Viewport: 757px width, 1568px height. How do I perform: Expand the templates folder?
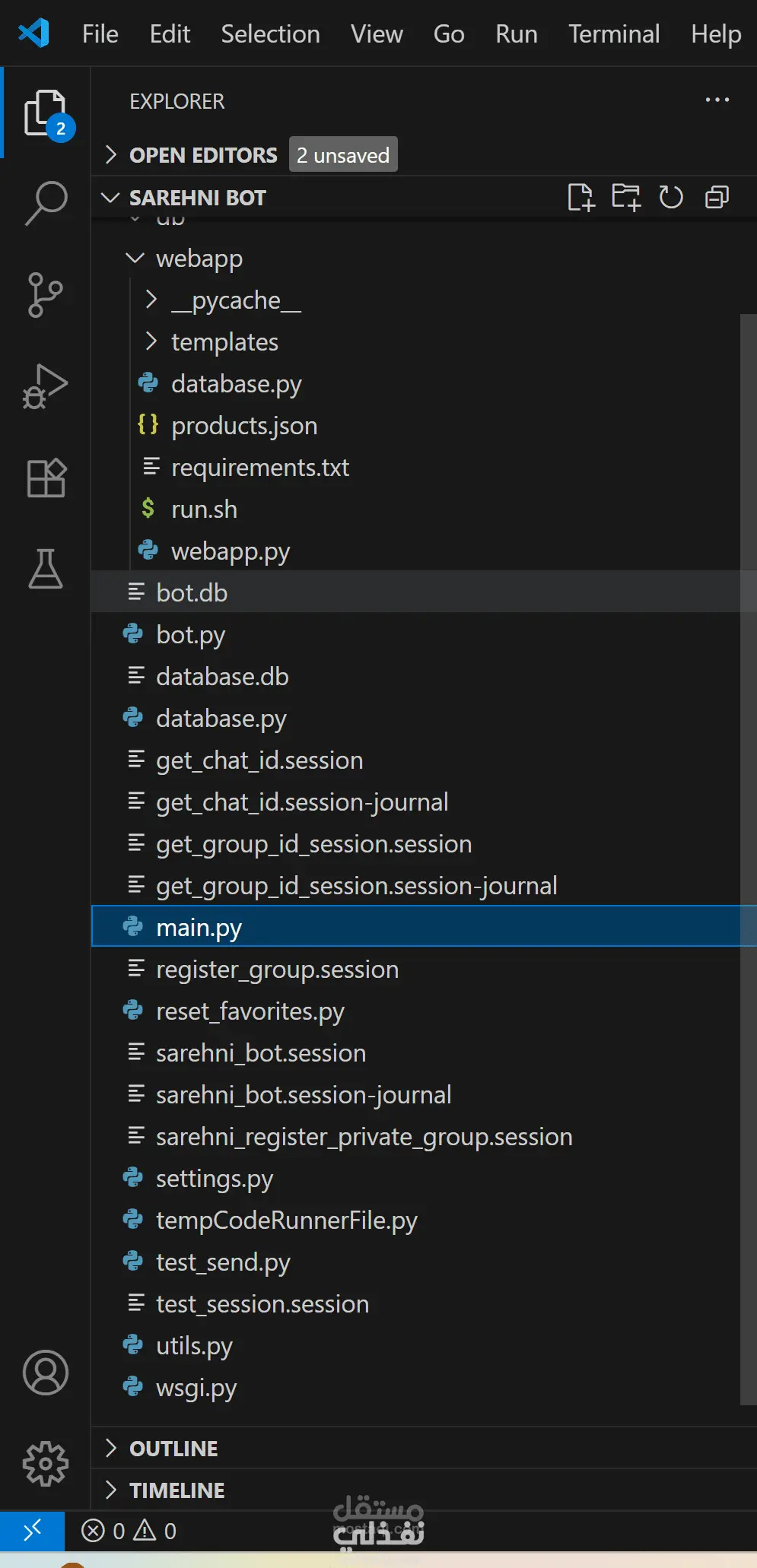pyautogui.click(x=224, y=342)
